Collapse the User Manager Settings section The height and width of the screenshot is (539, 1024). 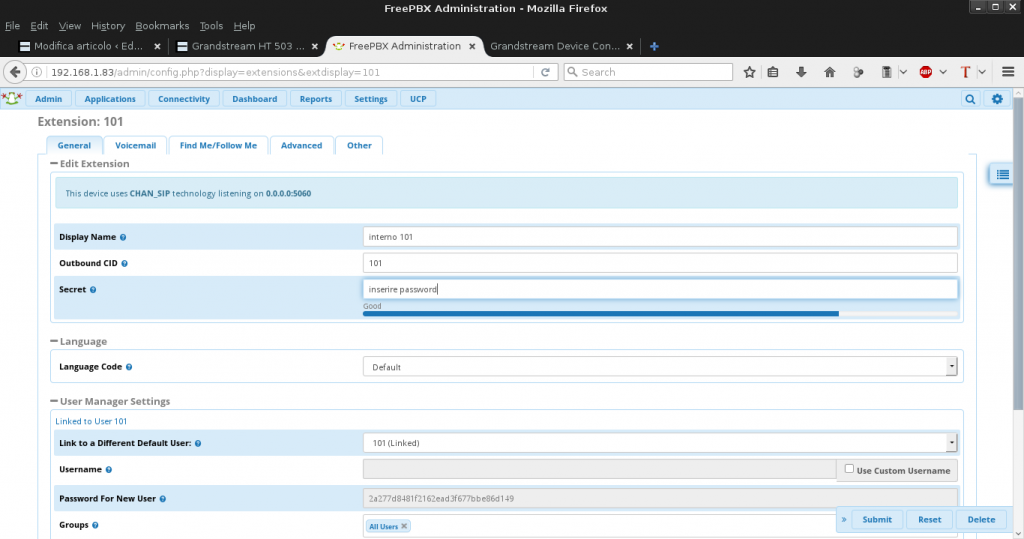pos(54,401)
